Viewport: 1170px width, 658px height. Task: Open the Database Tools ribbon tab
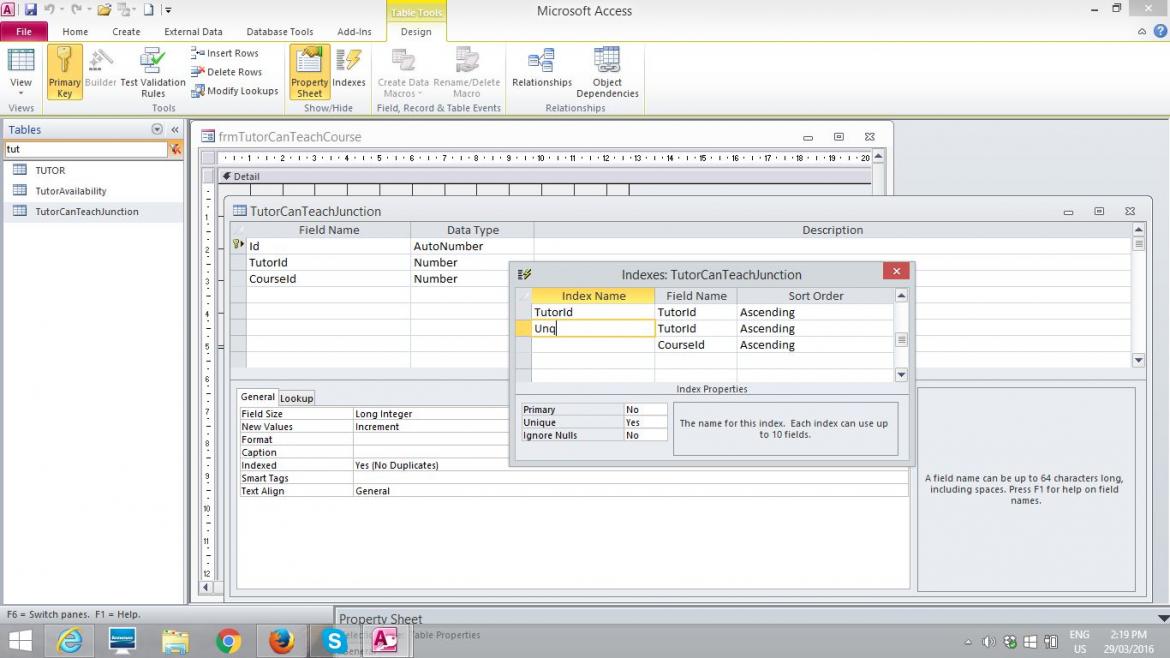[x=280, y=31]
